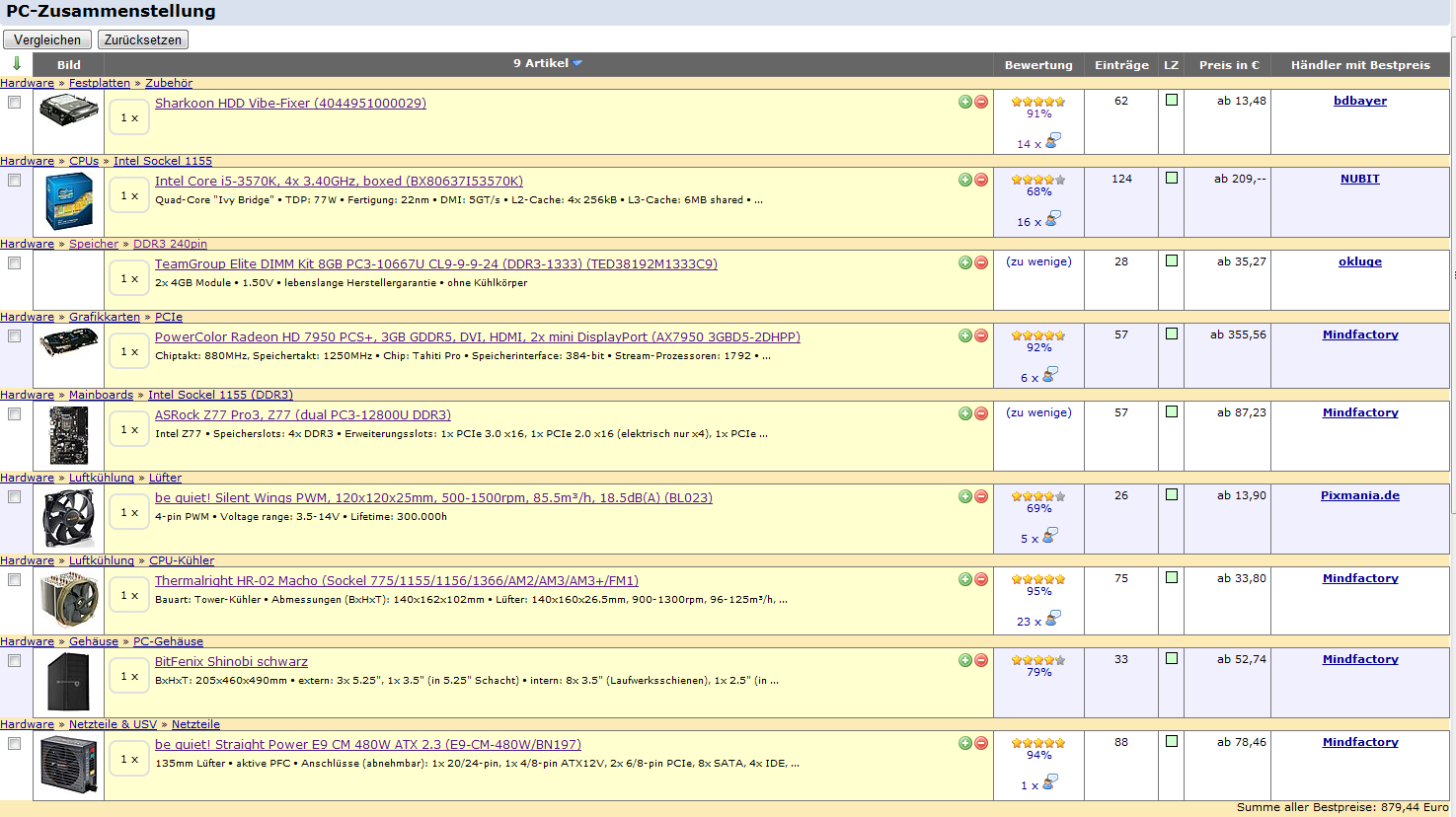Click the vertical scrollbar on the right
Viewport: 1456px width, 817px height.
(x=1453, y=276)
